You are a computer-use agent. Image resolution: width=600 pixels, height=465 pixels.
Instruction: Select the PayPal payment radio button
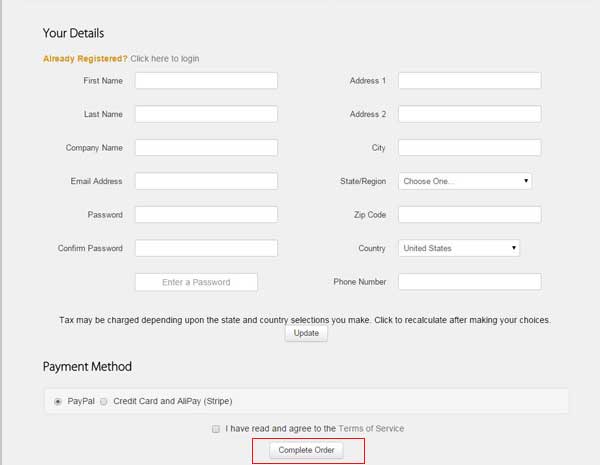(x=58, y=401)
